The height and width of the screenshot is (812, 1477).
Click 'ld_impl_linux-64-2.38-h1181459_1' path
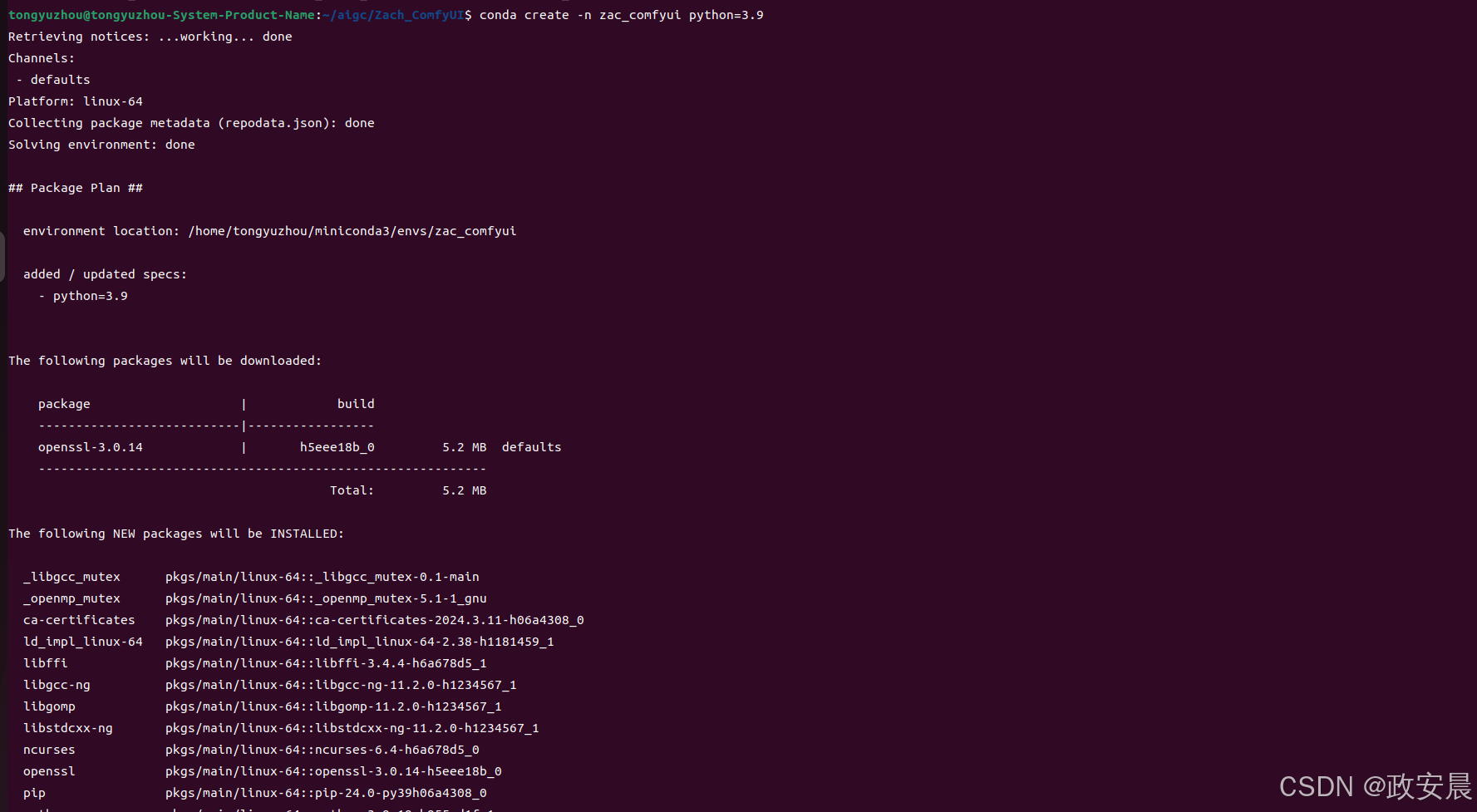coord(360,642)
